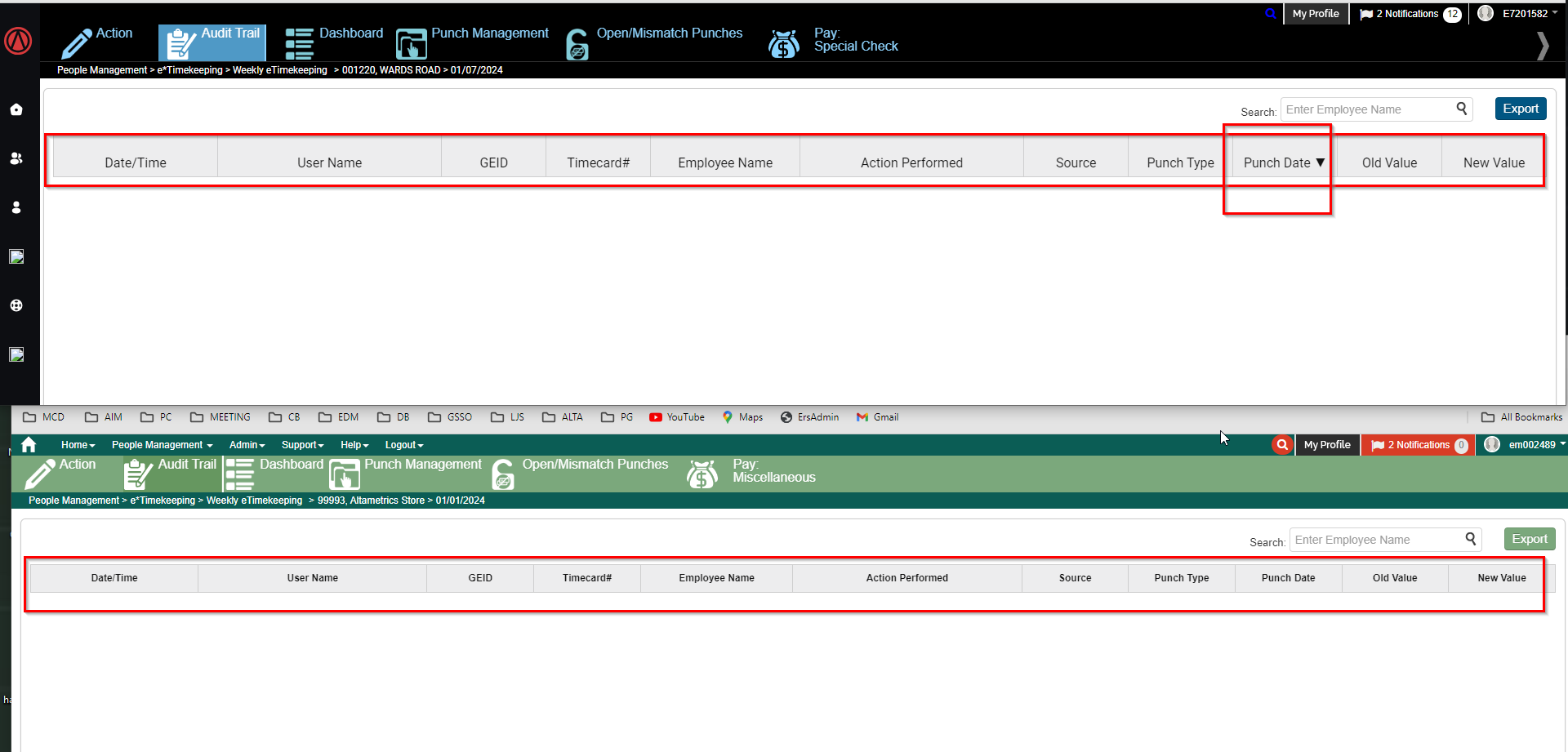Click New Value header in bottom table
1568x752 pixels.
pos(1502,578)
